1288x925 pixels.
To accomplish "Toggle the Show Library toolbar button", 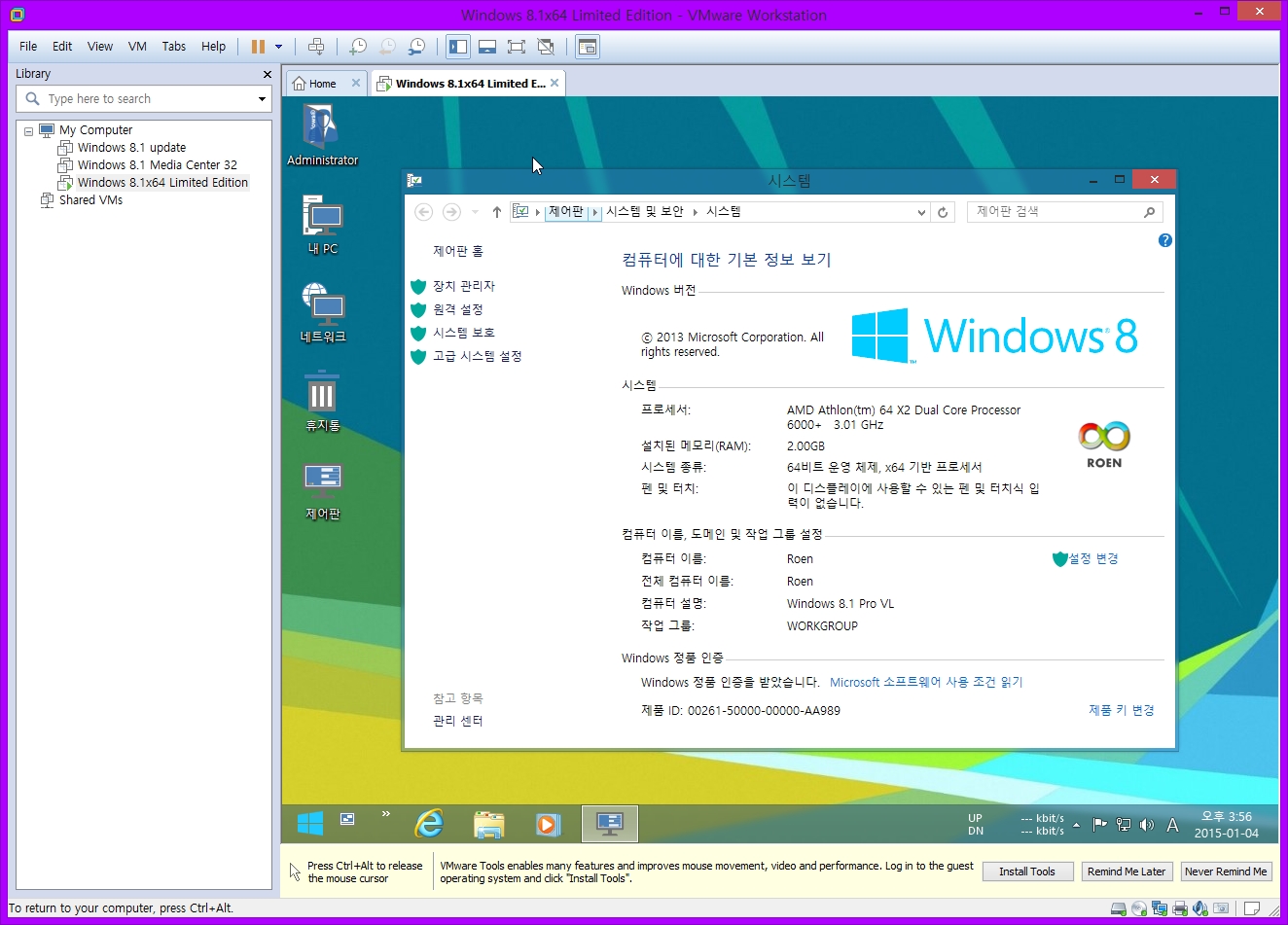I will pos(458,47).
